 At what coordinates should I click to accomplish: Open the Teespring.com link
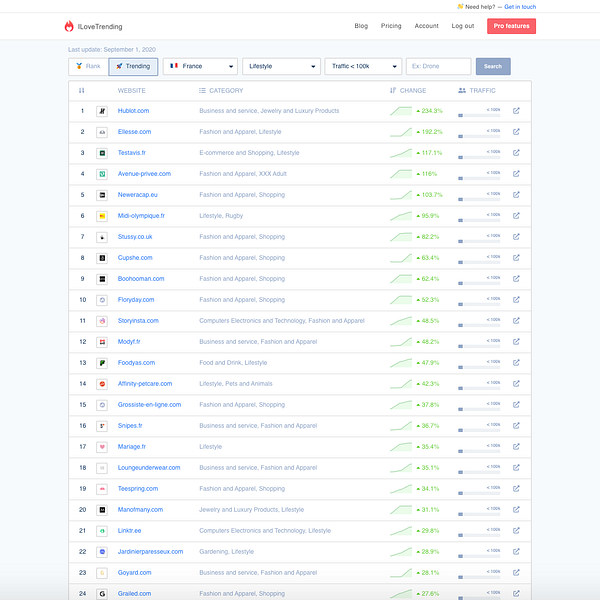138,489
